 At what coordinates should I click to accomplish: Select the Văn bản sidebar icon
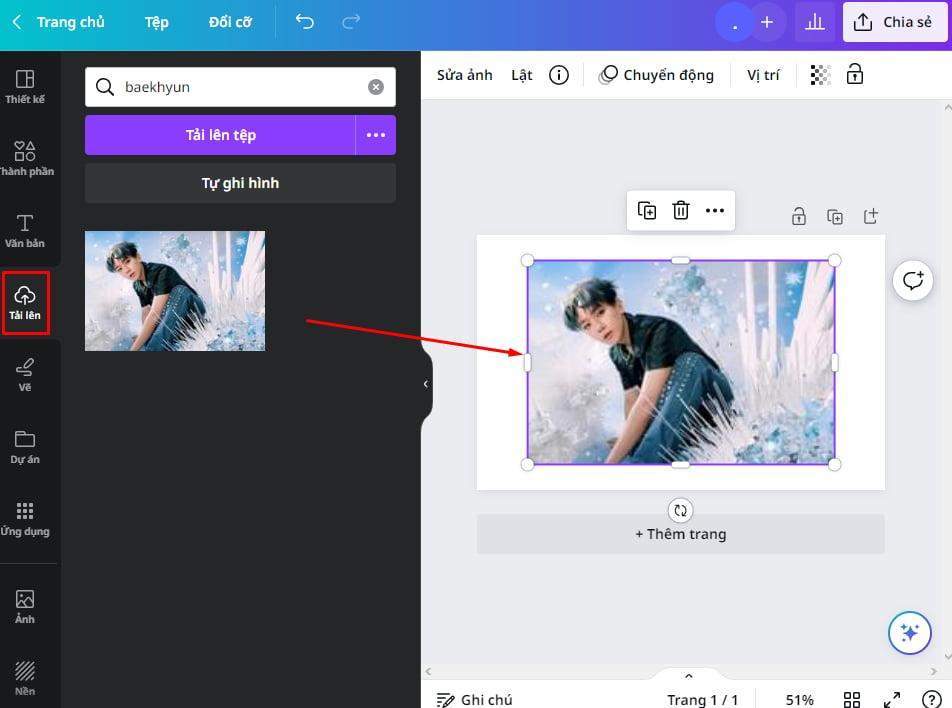pyautogui.click(x=24, y=230)
